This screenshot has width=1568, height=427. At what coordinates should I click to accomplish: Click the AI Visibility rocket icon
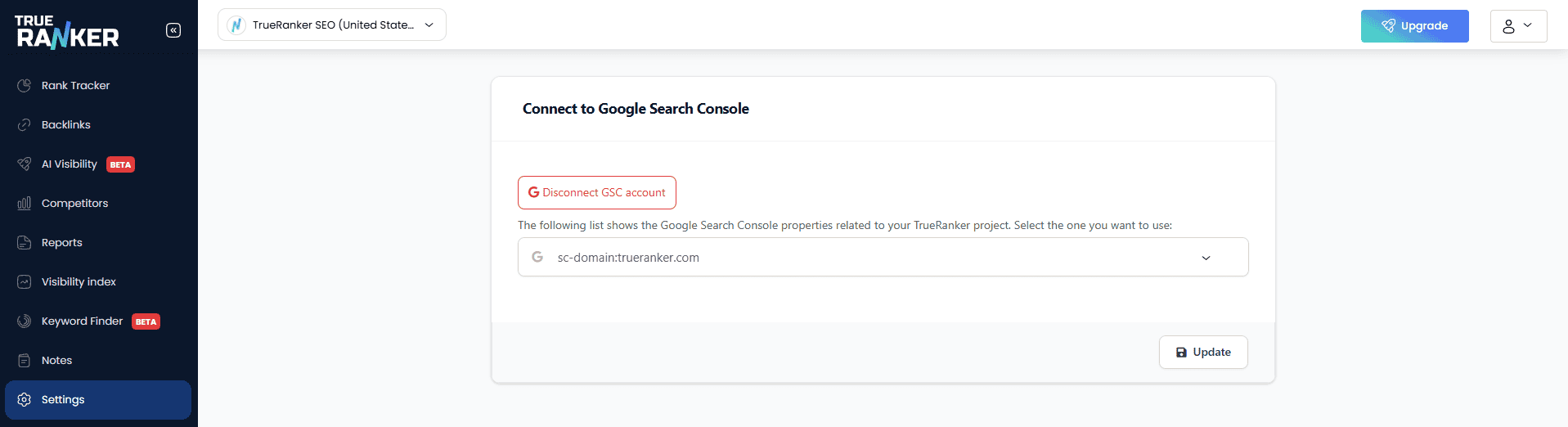[25, 164]
